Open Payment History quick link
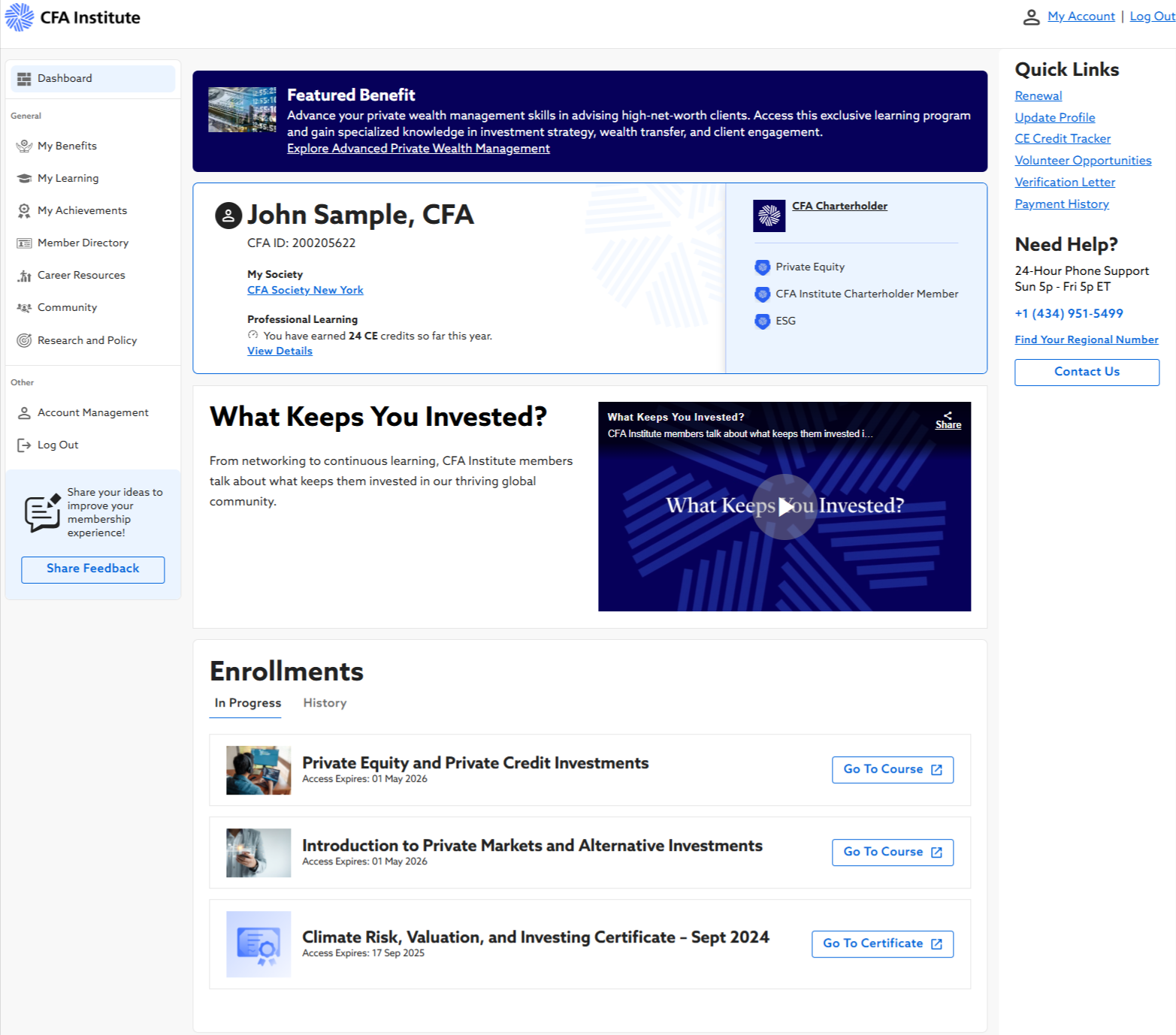Image resolution: width=1176 pixels, height=1035 pixels. pyautogui.click(x=1061, y=204)
